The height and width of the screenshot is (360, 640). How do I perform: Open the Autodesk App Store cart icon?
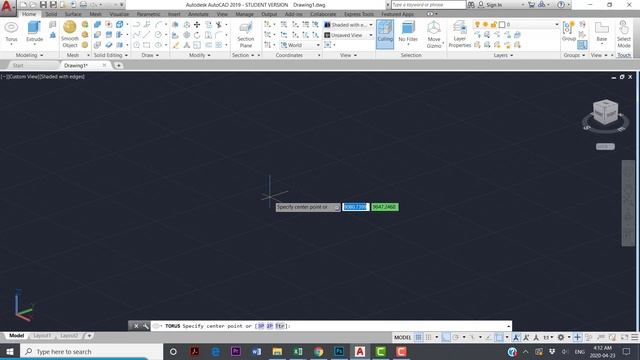pyautogui.click(x=531, y=4)
